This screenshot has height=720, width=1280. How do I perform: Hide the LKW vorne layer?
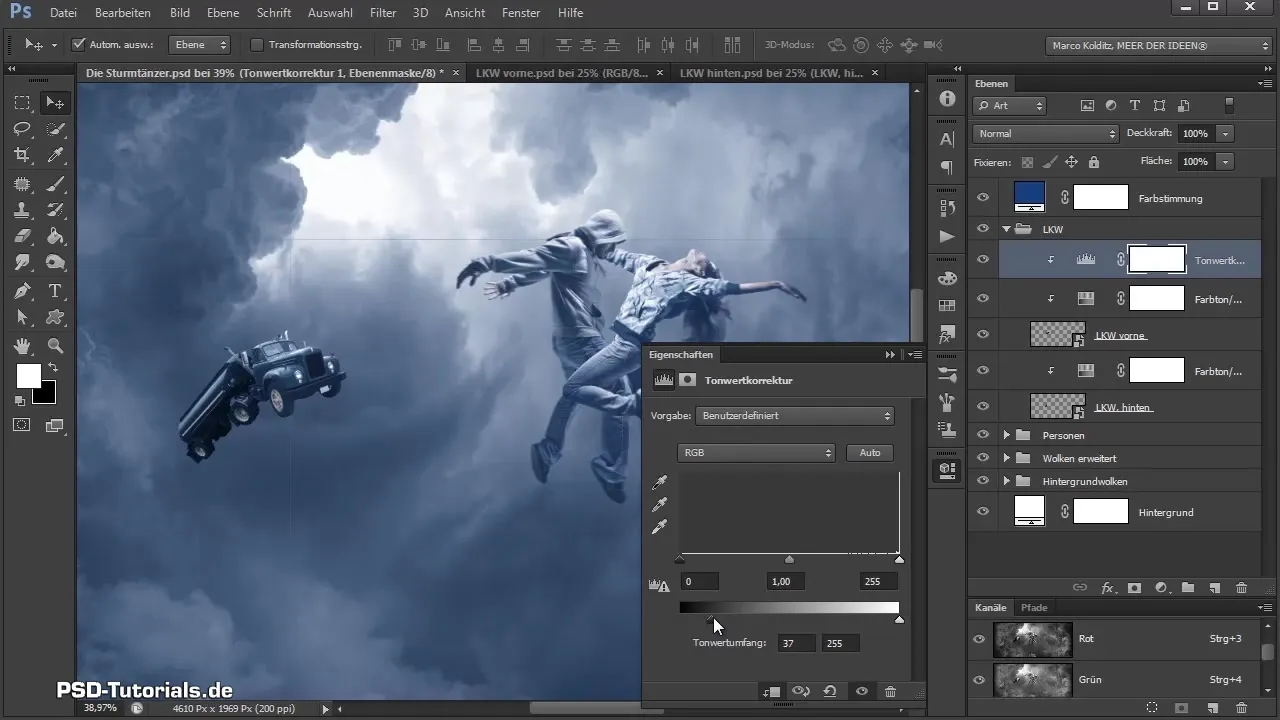tap(983, 335)
